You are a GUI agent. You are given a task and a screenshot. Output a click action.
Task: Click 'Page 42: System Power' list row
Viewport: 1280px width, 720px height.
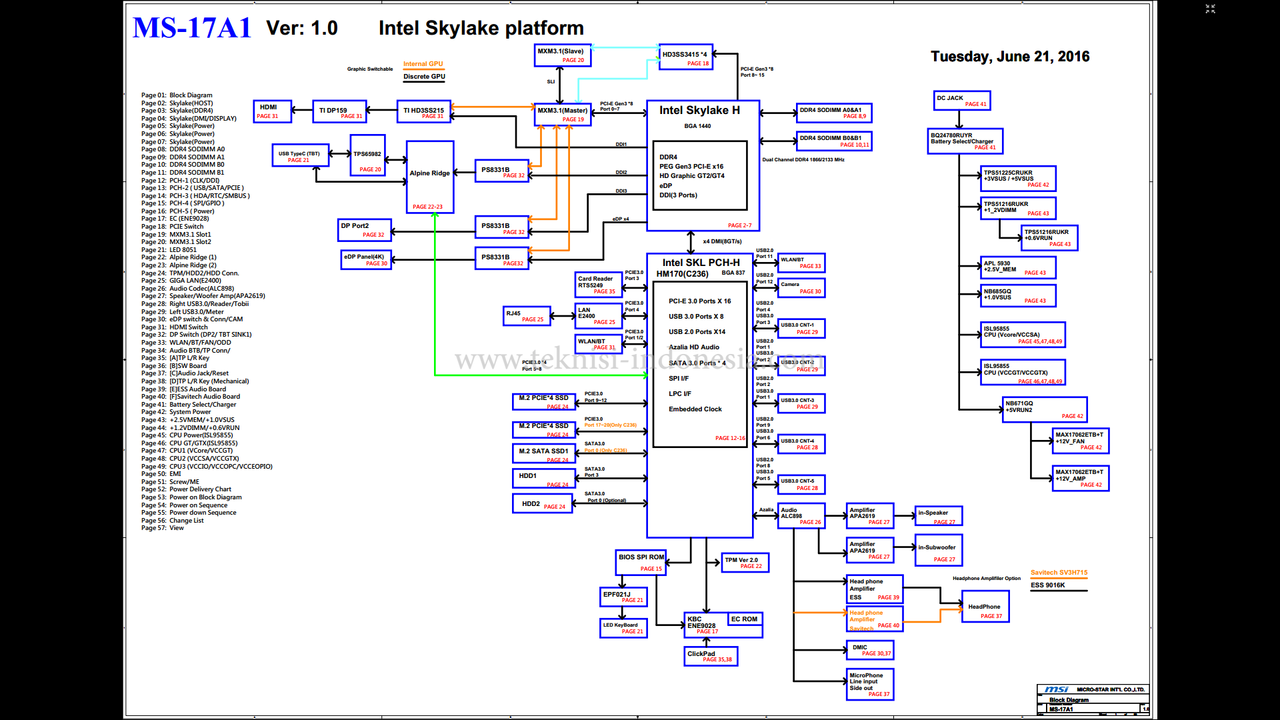[176, 412]
